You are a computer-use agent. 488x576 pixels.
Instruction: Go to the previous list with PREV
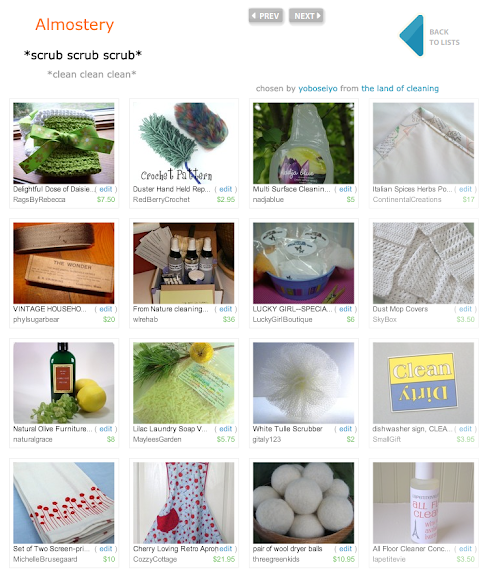click(x=266, y=16)
